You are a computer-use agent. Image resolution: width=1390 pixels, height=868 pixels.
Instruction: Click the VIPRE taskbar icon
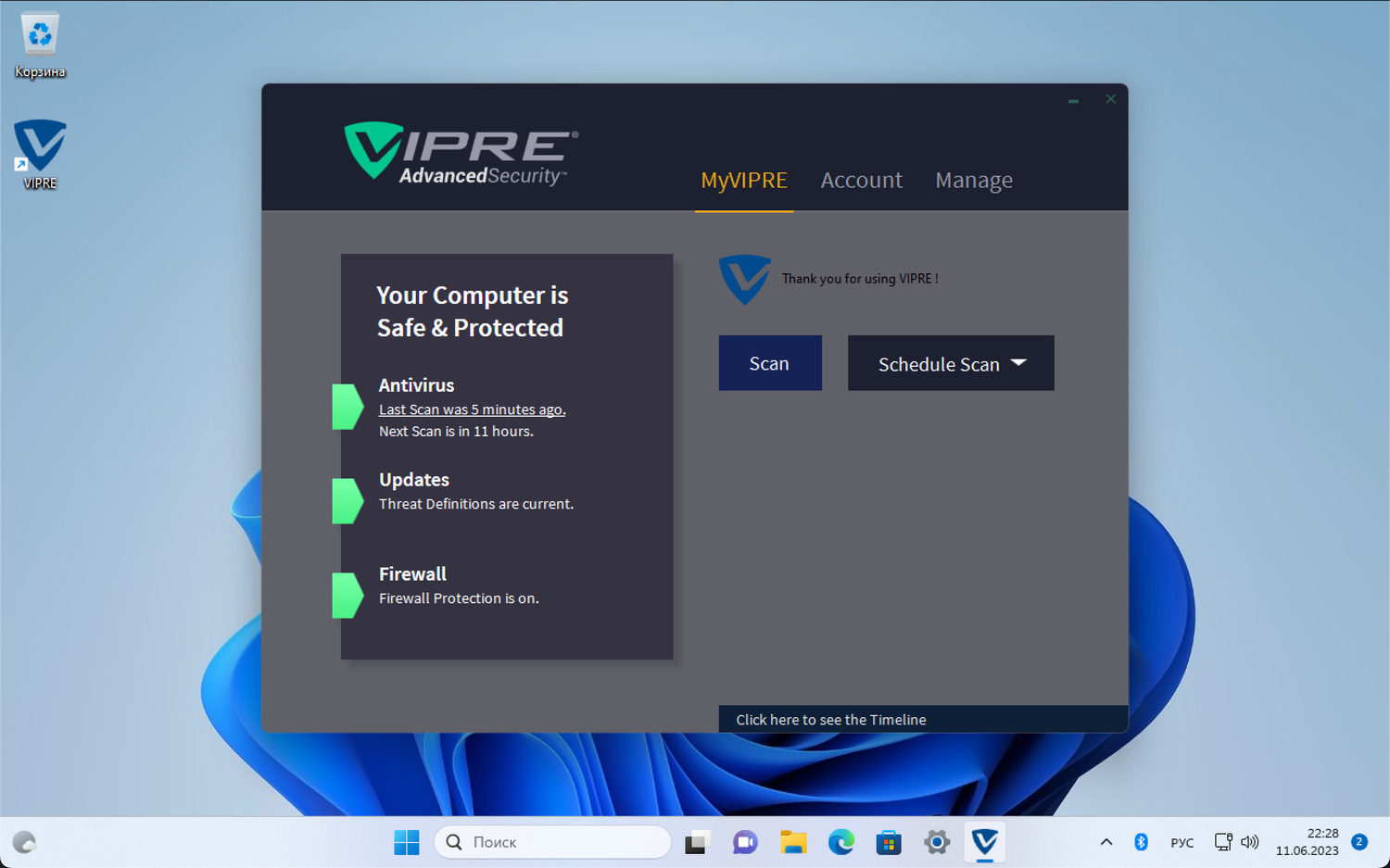click(985, 842)
